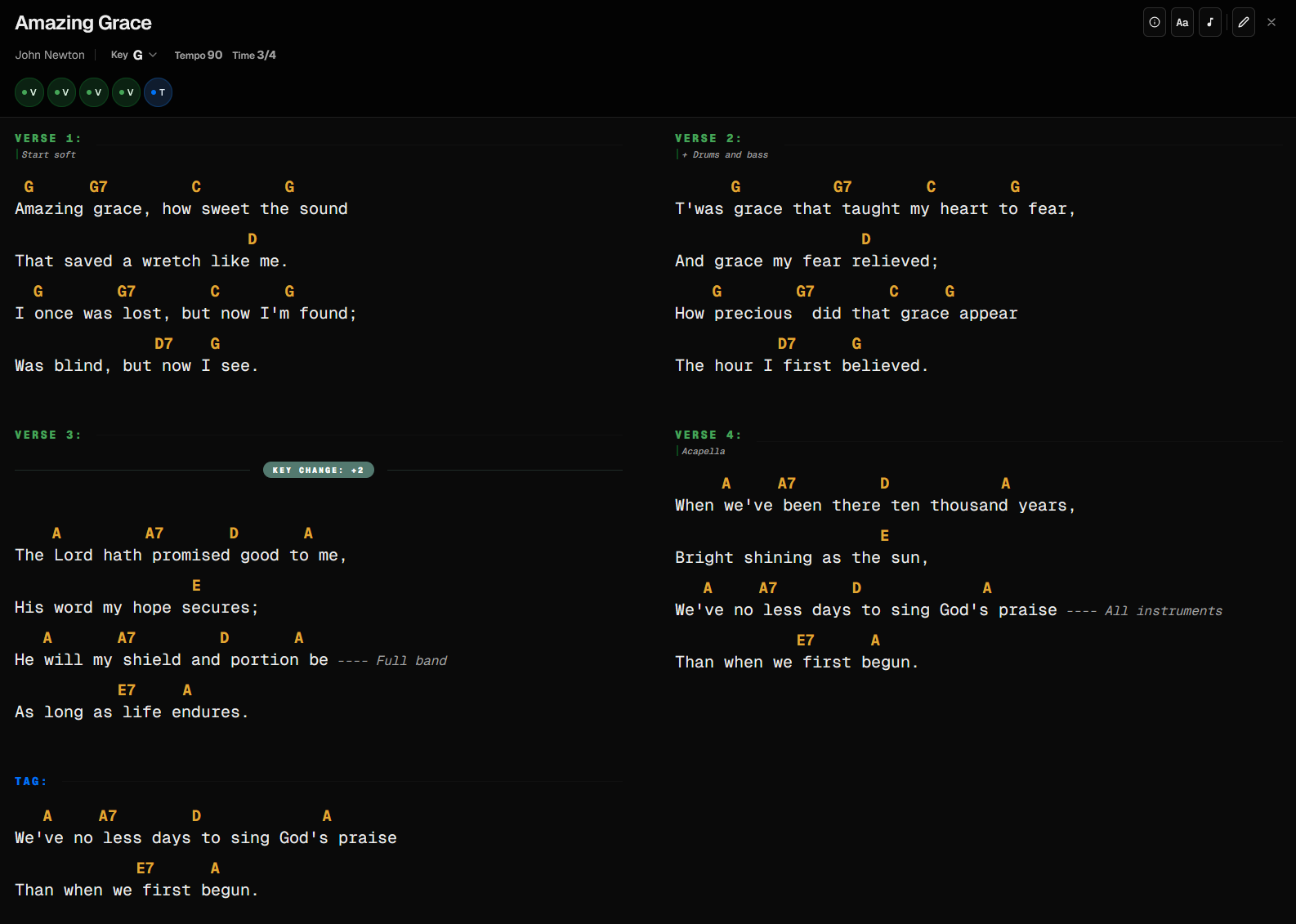
Task: Click A7 chord above 'When we've been there'
Action: point(787,484)
